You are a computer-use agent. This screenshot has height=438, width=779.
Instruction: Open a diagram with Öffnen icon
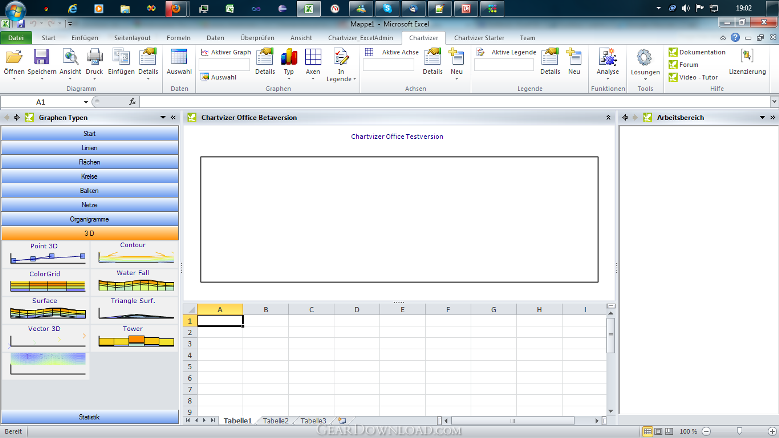coord(14,62)
